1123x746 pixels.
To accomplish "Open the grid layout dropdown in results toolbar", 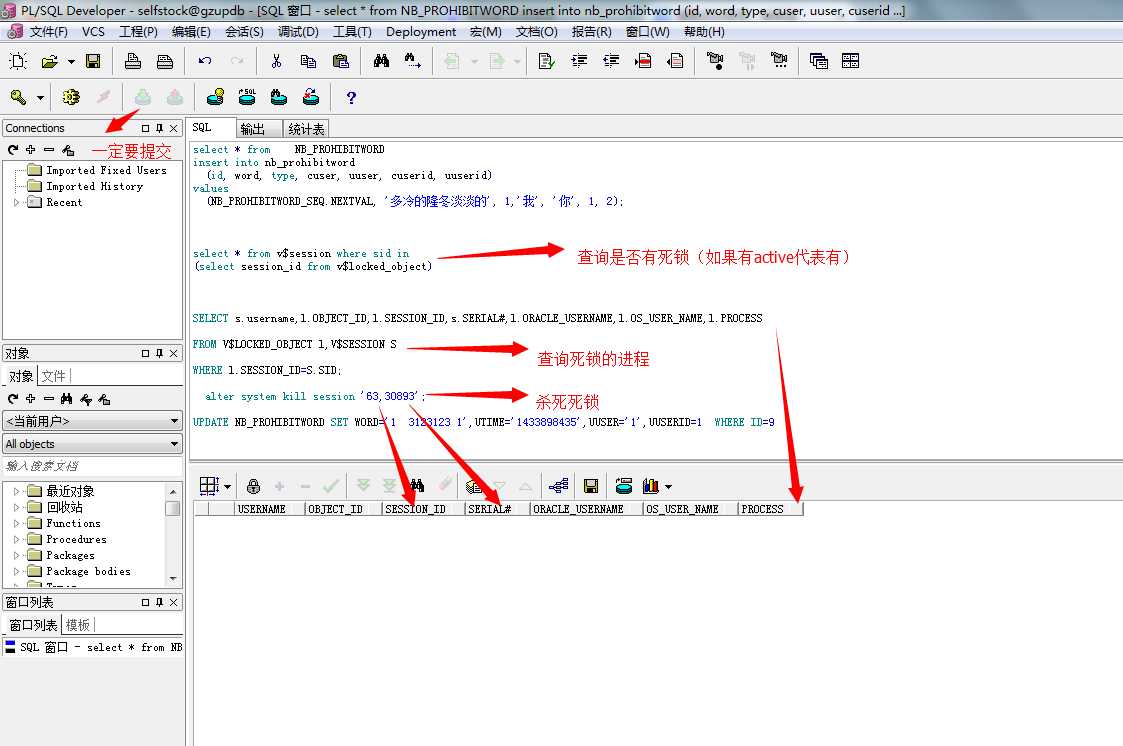I will point(227,487).
